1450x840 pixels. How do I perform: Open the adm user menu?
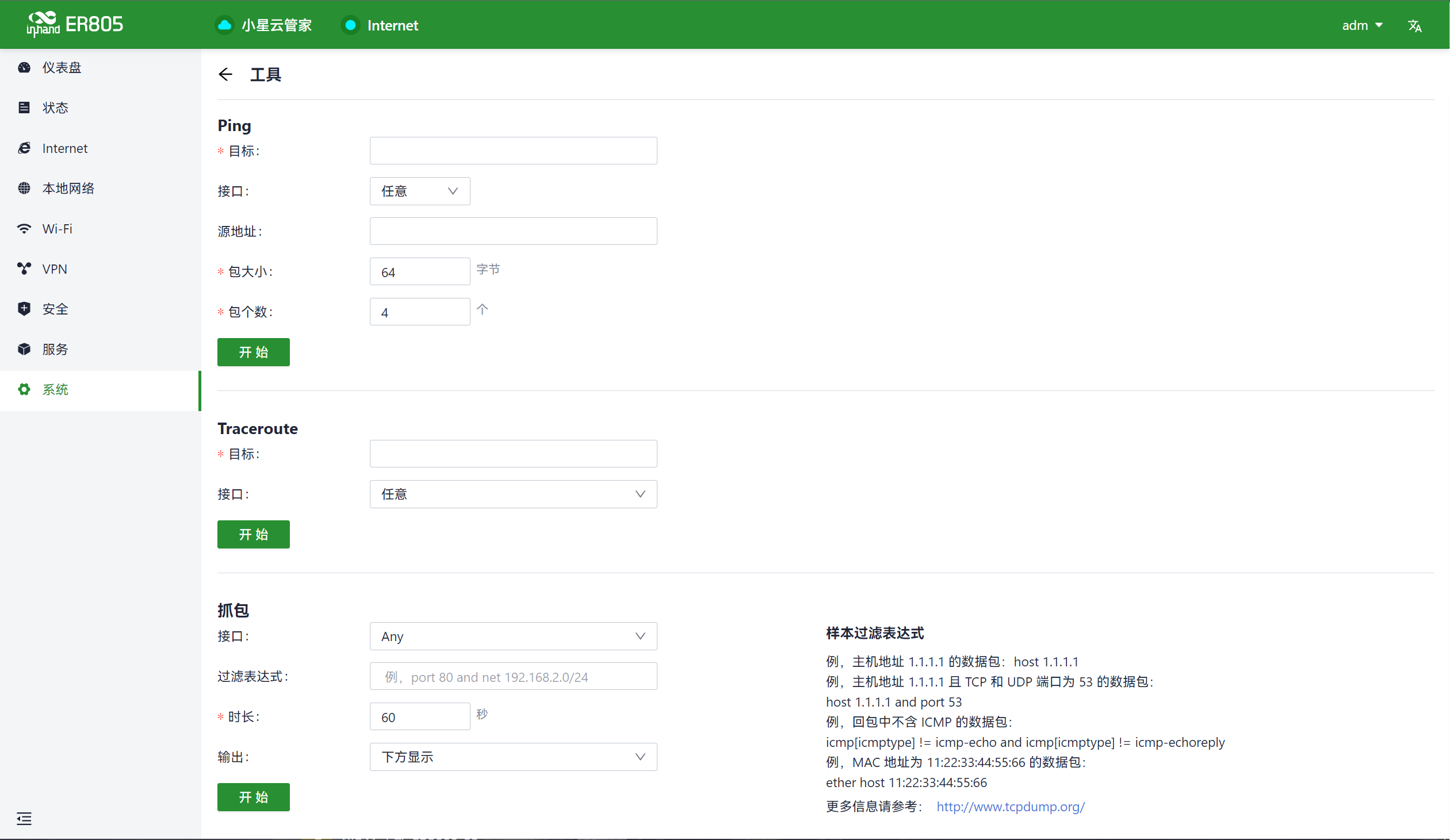[x=1361, y=25]
